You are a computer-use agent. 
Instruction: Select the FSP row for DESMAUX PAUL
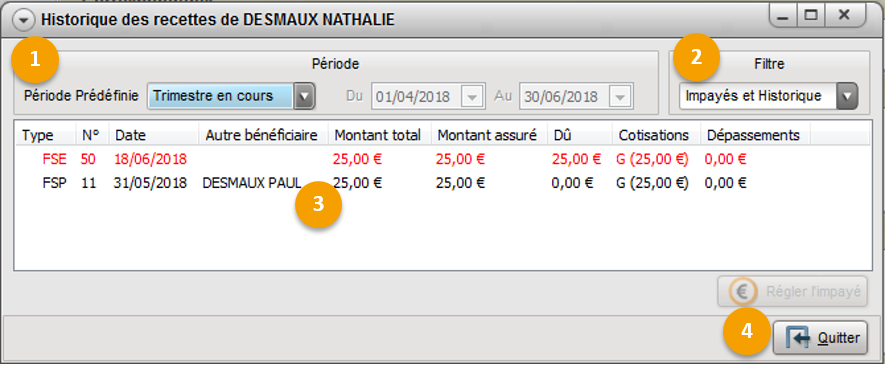pos(442,183)
